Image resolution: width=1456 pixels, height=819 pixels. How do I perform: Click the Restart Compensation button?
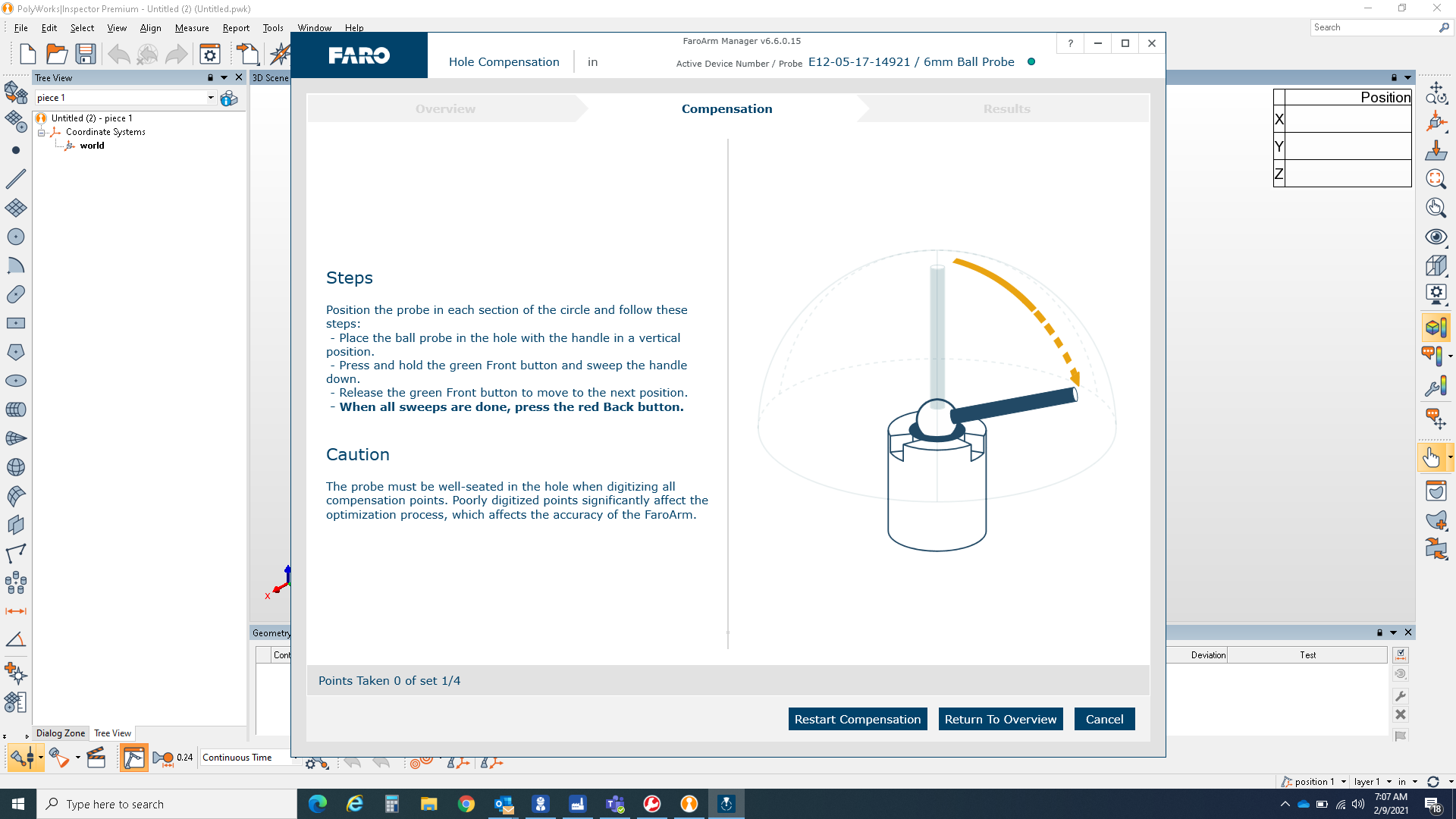pyautogui.click(x=858, y=719)
